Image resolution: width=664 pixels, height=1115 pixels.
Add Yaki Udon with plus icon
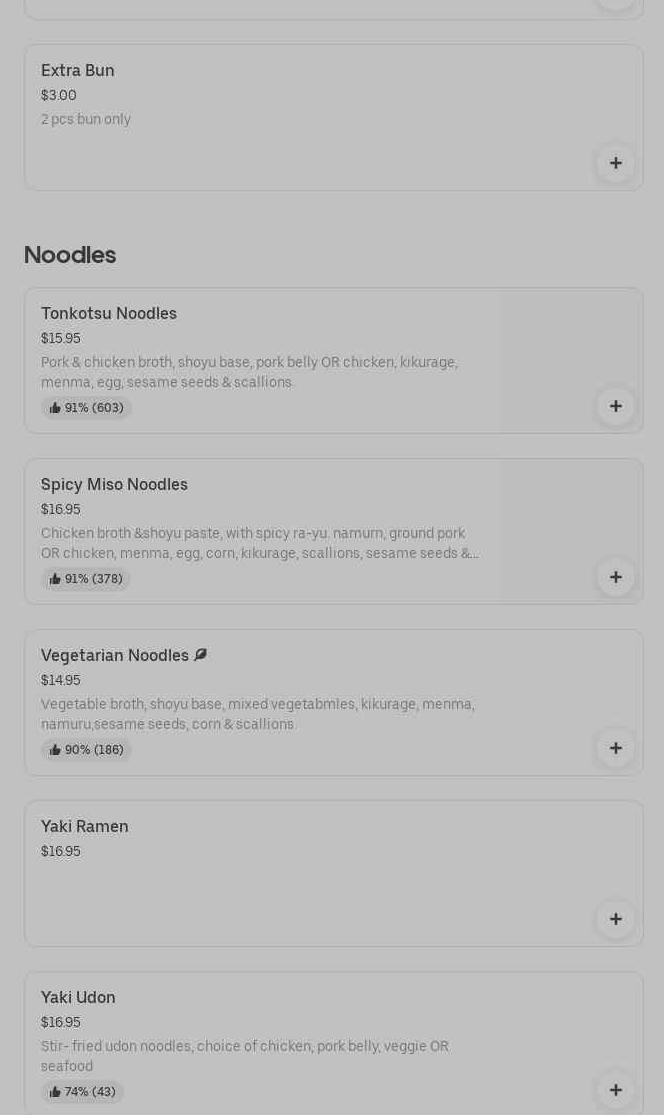click(615, 1090)
